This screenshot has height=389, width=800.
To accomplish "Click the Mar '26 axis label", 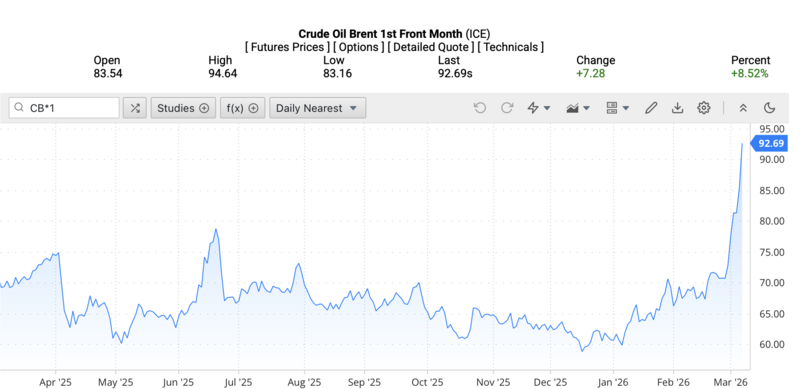I will 731,381.
